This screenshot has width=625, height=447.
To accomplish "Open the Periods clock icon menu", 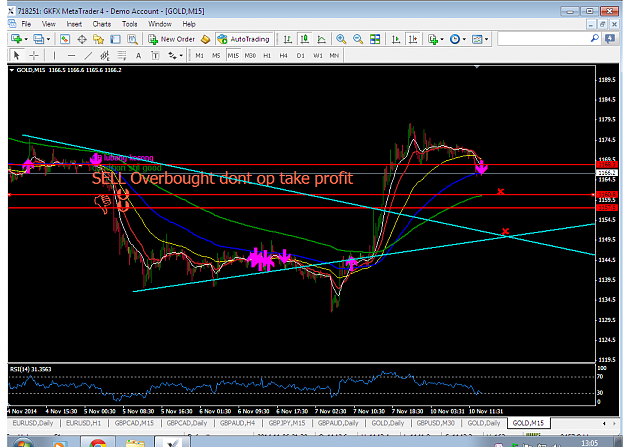I will pos(455,39).
